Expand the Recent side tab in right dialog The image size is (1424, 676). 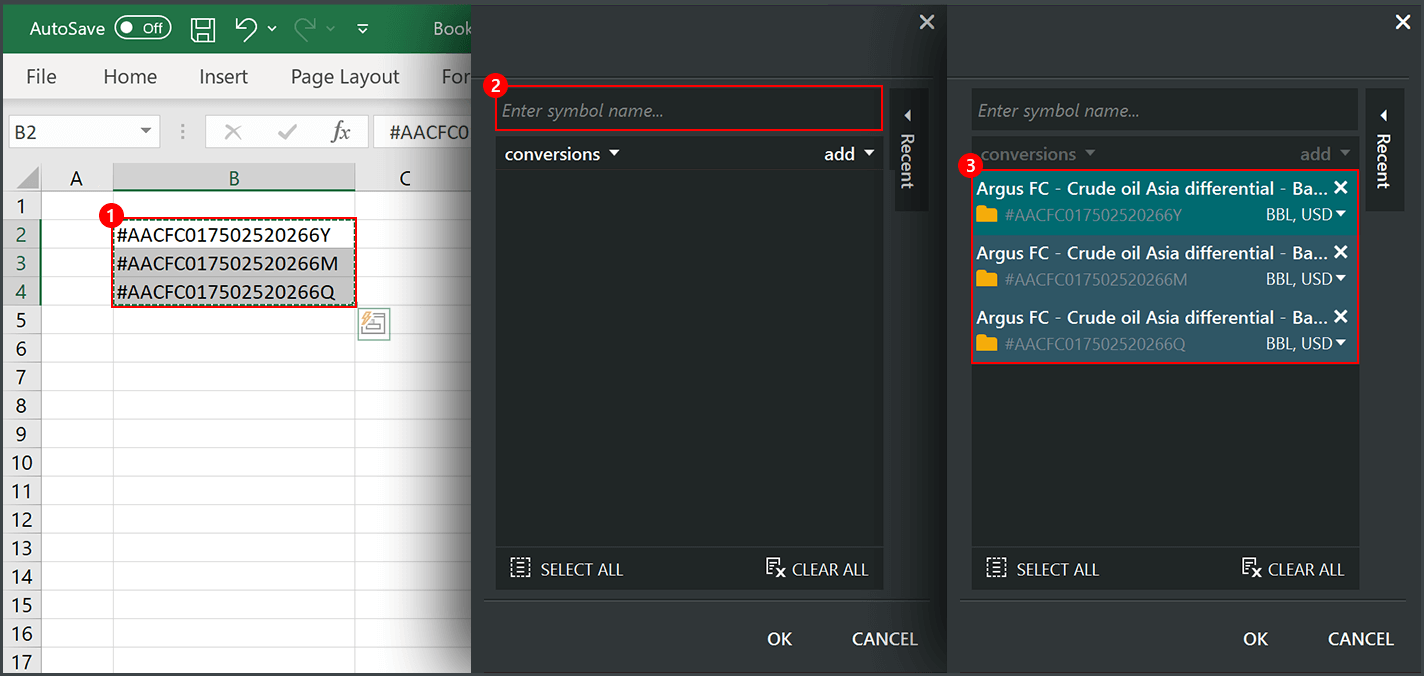click(x=1385, y=149)
